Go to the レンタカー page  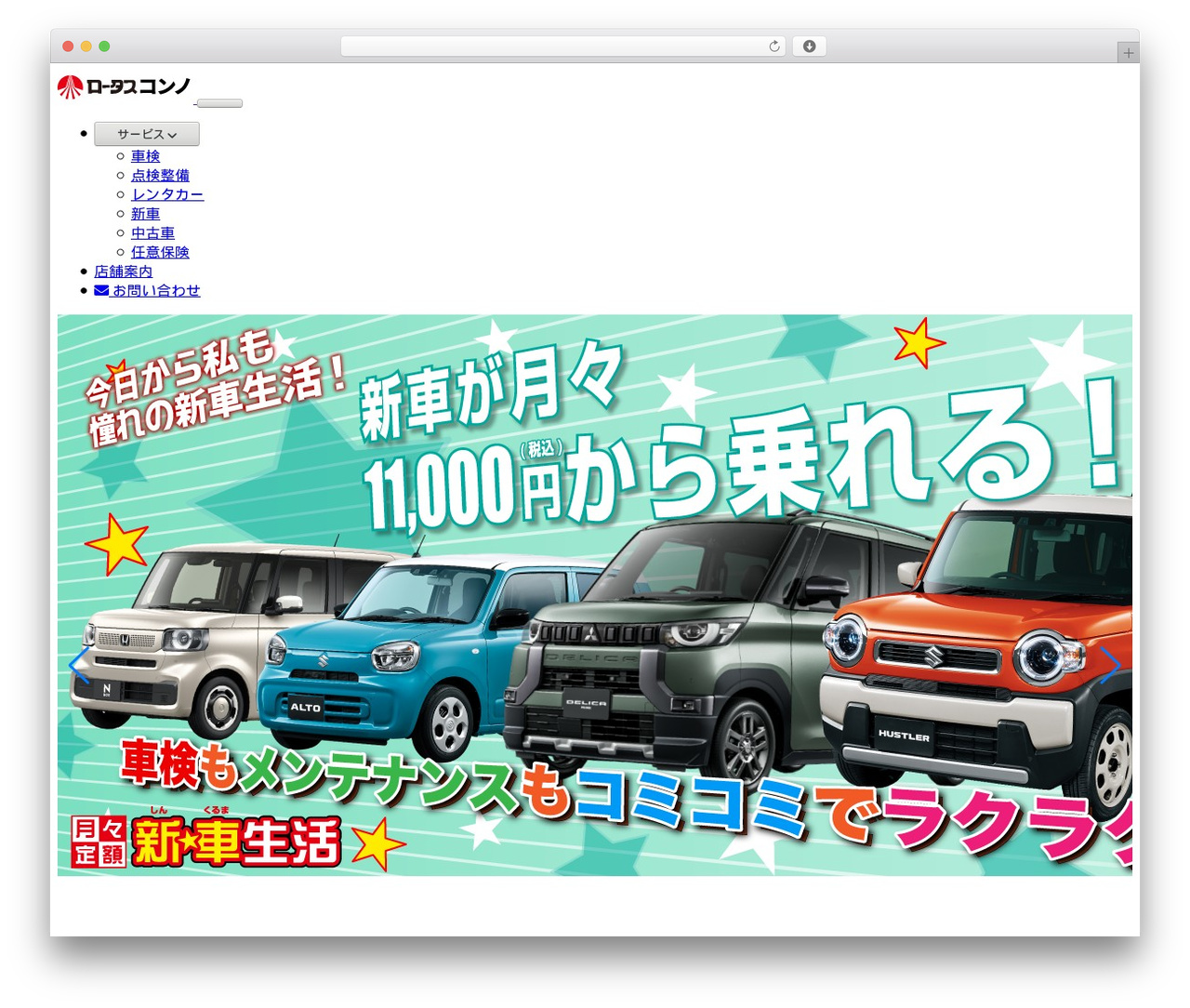pos(167,194)
